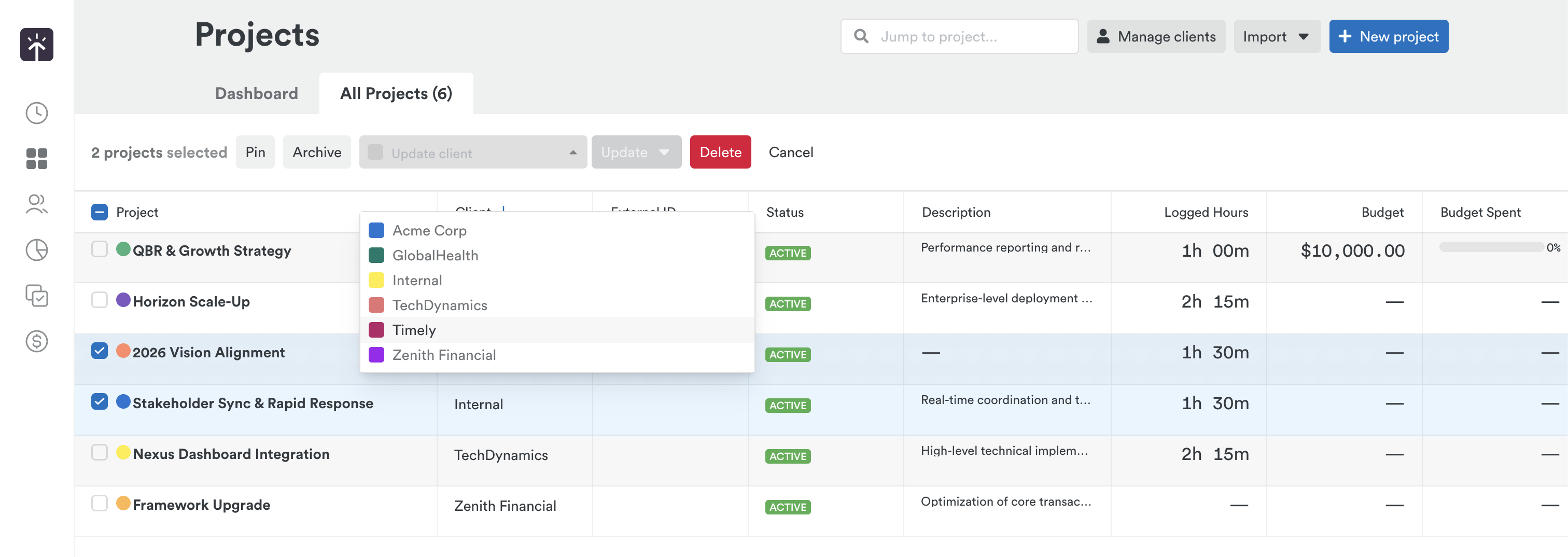The width and height of the screenshot is (1568, 557).
Task: Click the QBR budget spent progress bar
Action: coord(1491,247)
